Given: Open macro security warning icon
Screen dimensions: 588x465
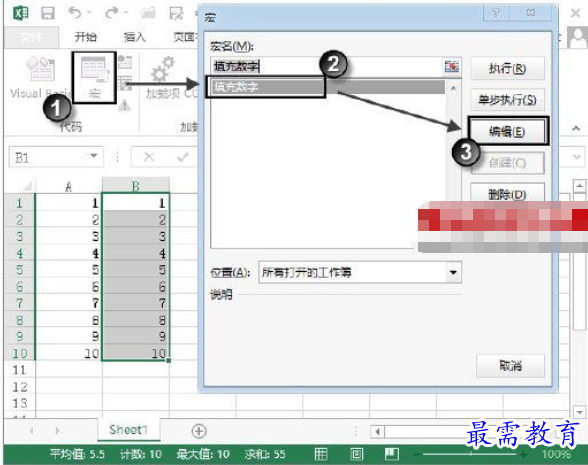Looking at the screenshot, I should [124, 105].
